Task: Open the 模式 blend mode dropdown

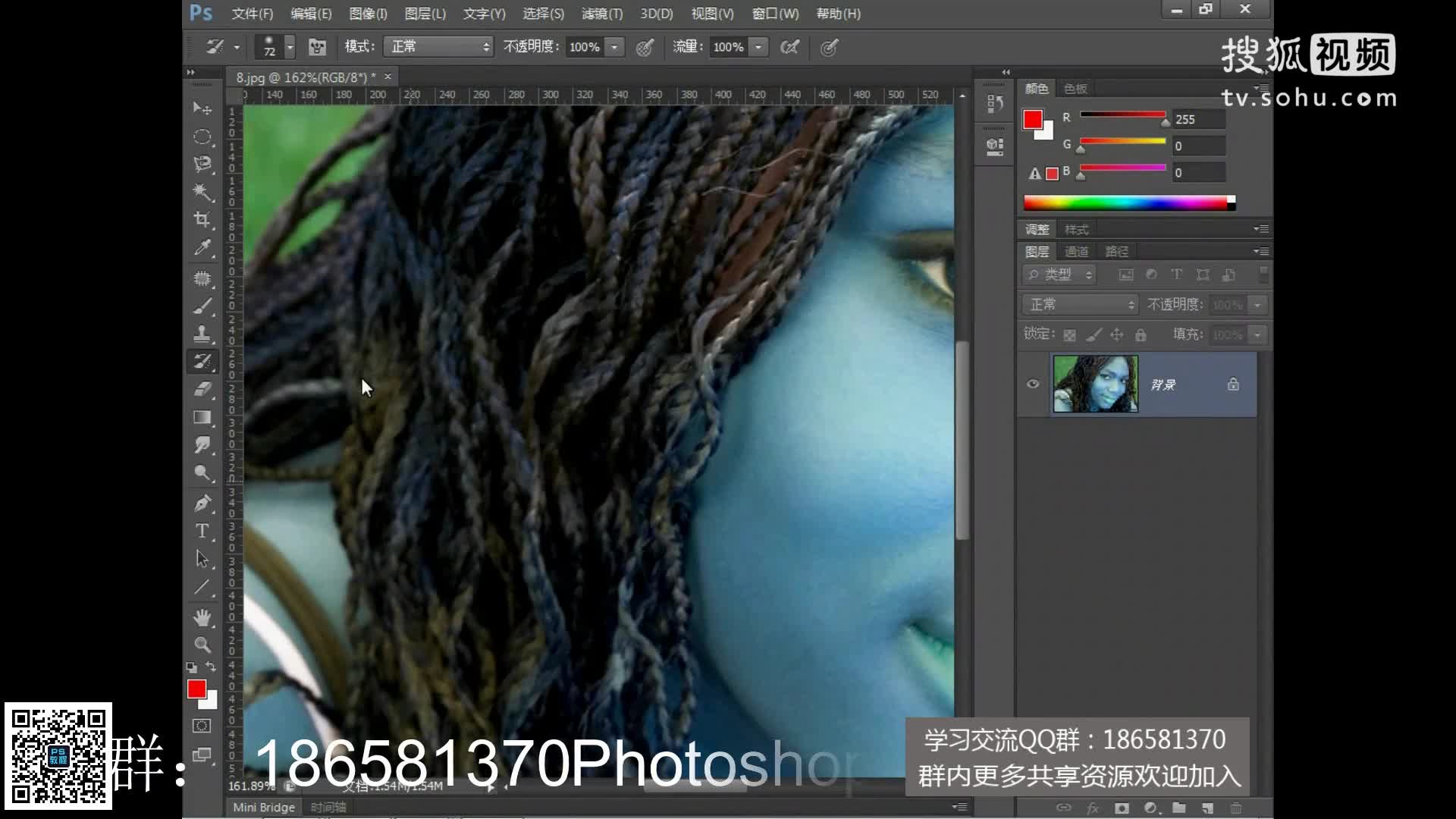Action: [438, 47]
